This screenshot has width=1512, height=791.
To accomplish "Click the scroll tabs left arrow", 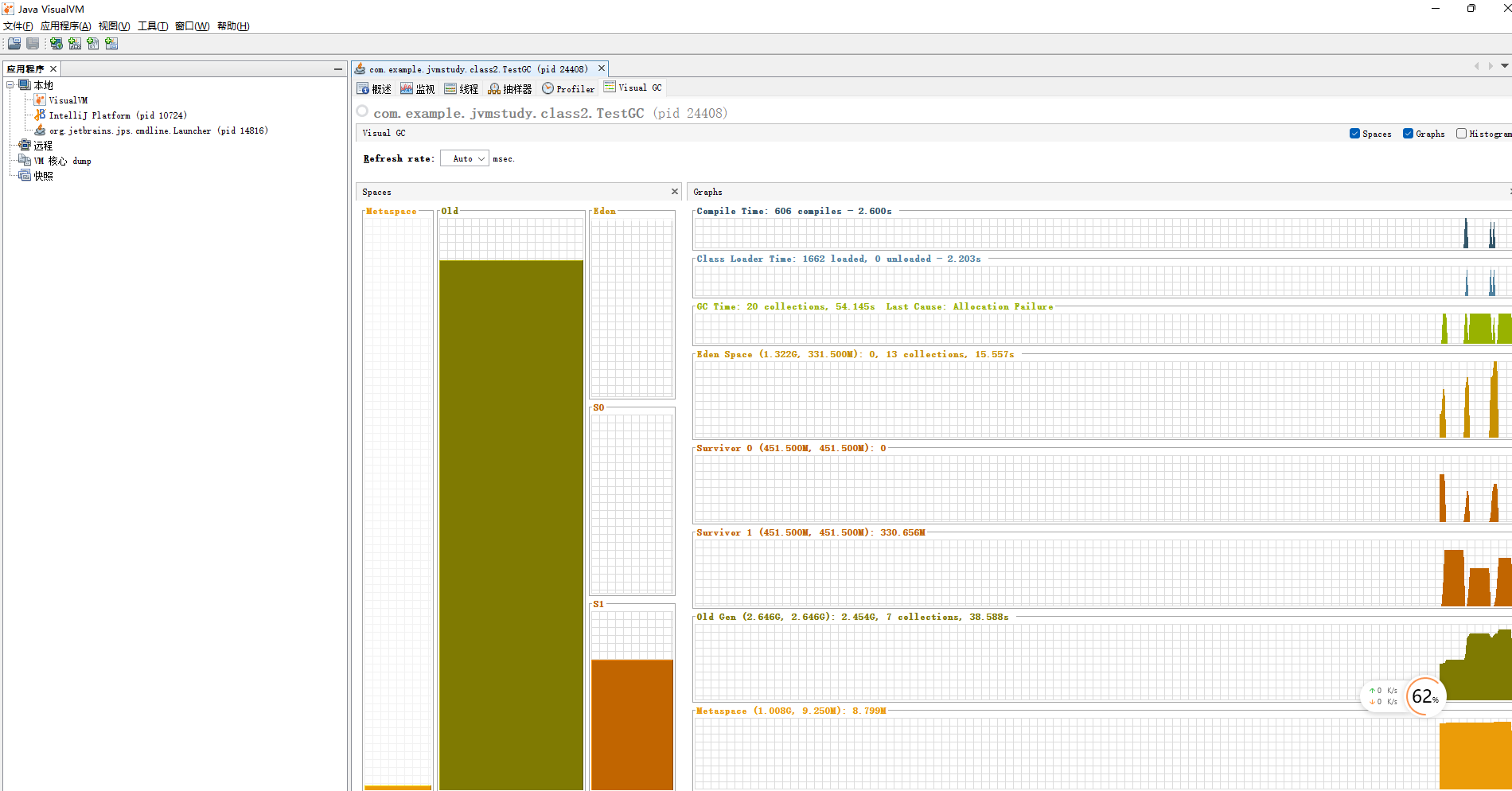I will pyautogui.click(x=1477, y=66).
